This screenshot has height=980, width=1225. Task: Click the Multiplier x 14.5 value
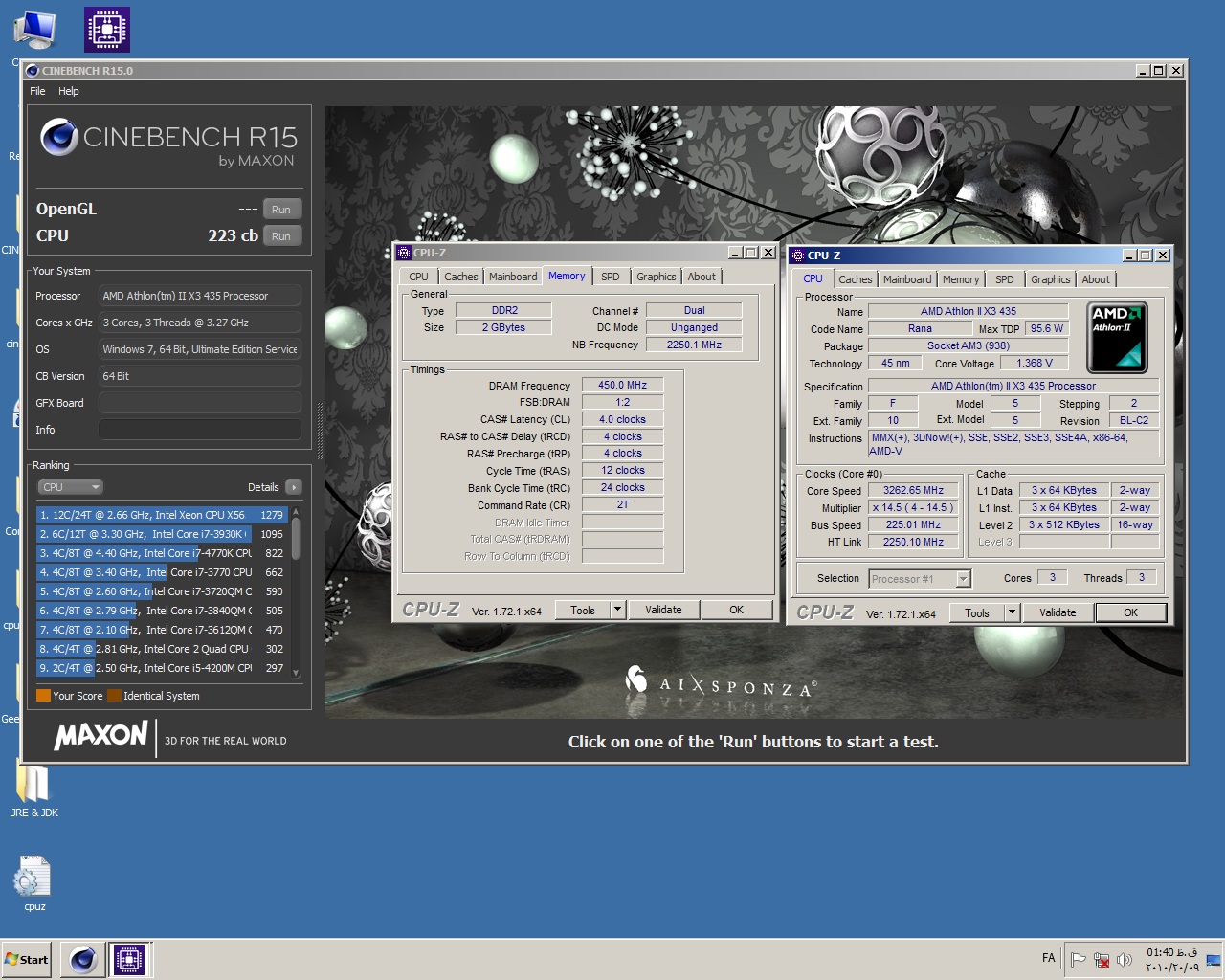(914, 507)
